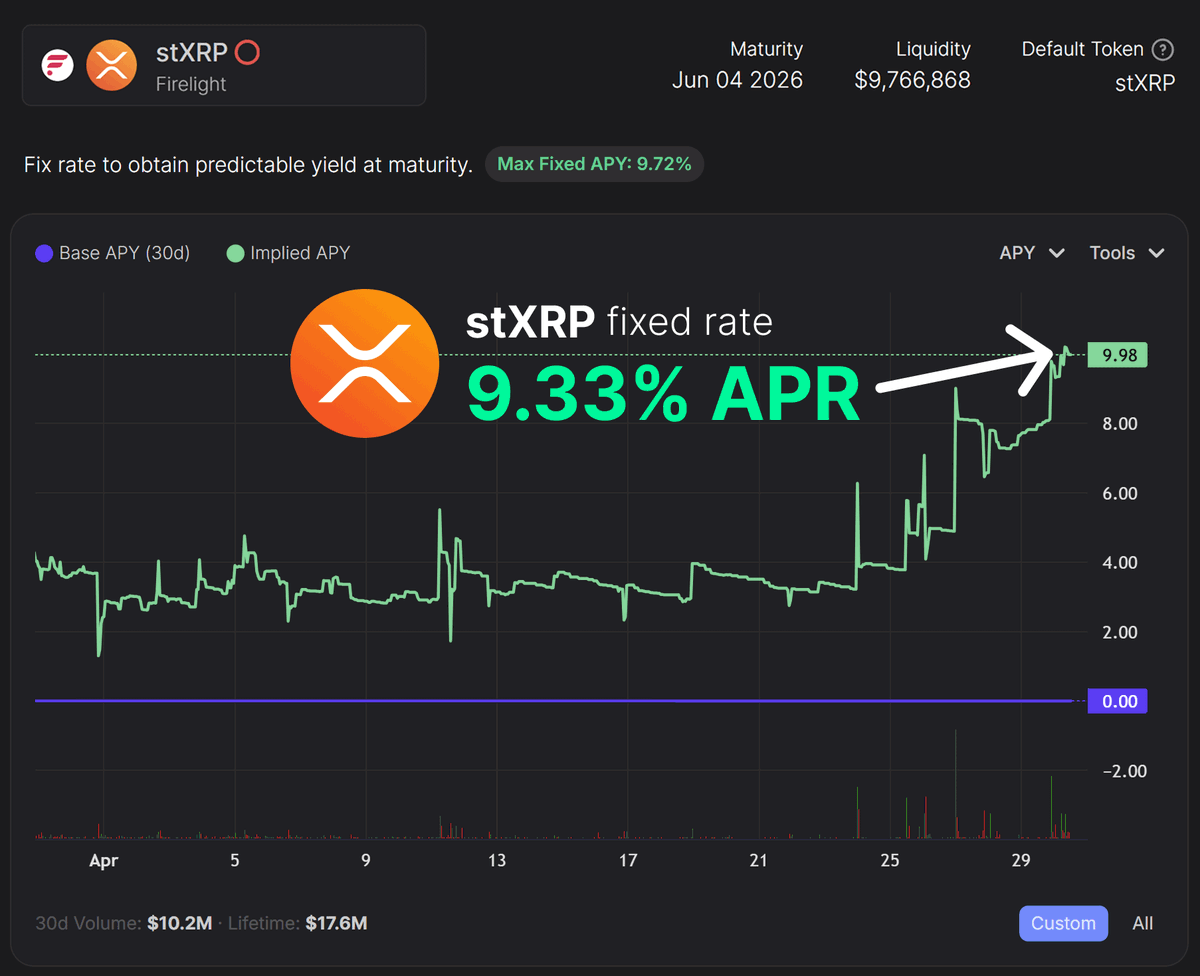The width and height of the screenshot is (1200, 976).
Task: Click the Lifetime $17.6M value
Action: pos(334,923)
